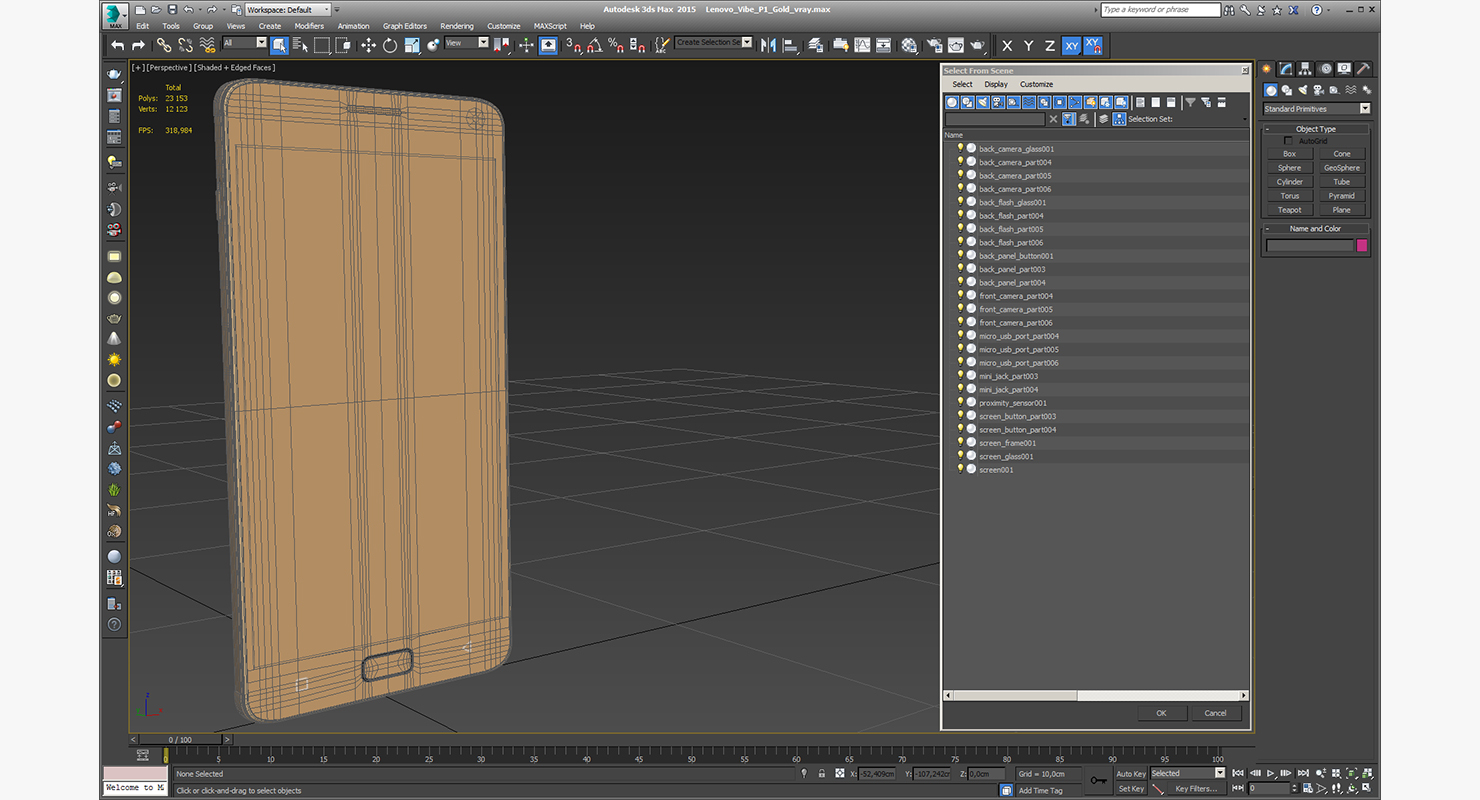Open the Standard Primitives dropdown

point(1316,109)
